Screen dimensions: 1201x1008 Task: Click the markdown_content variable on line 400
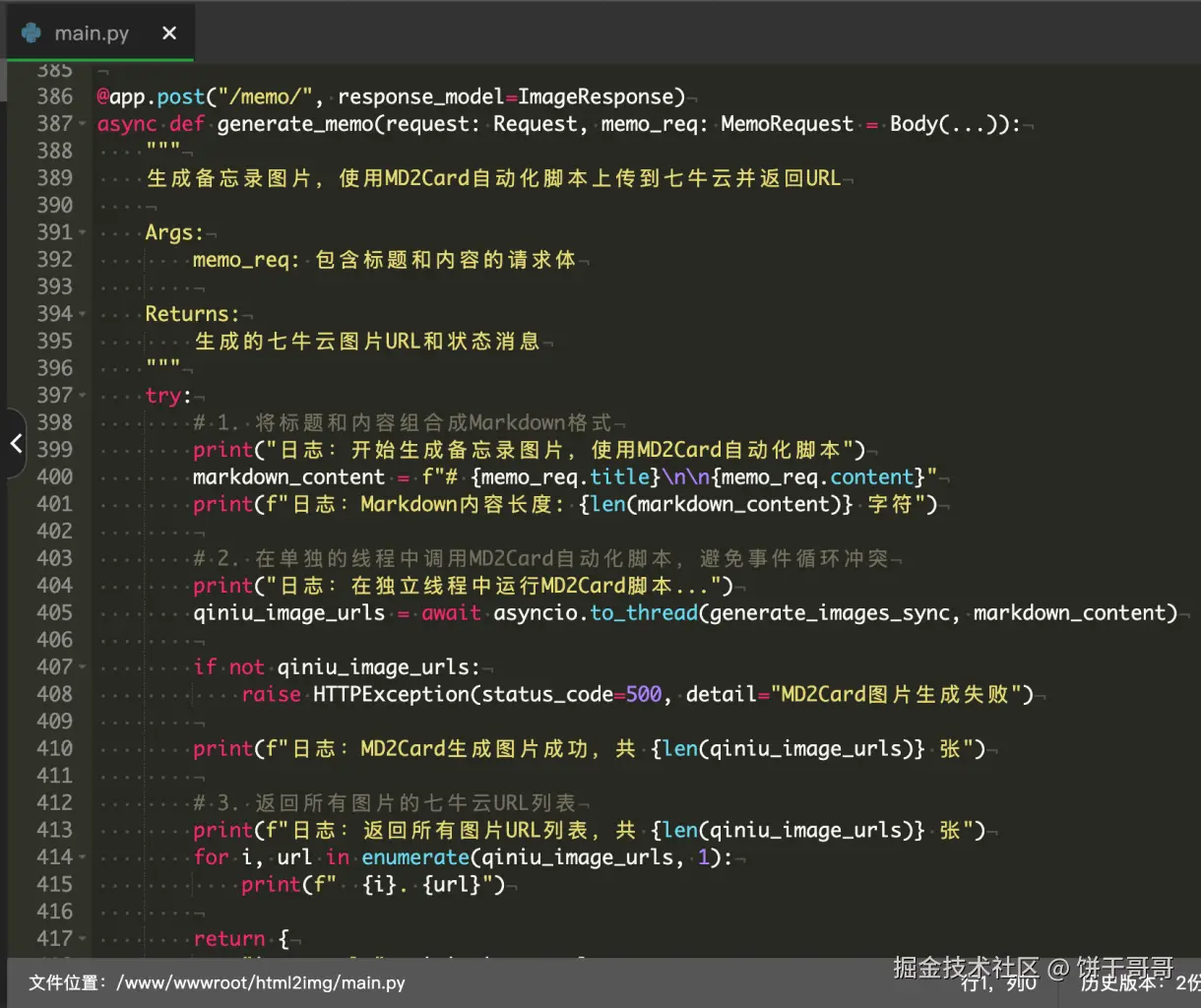click(x=289, y=476)
